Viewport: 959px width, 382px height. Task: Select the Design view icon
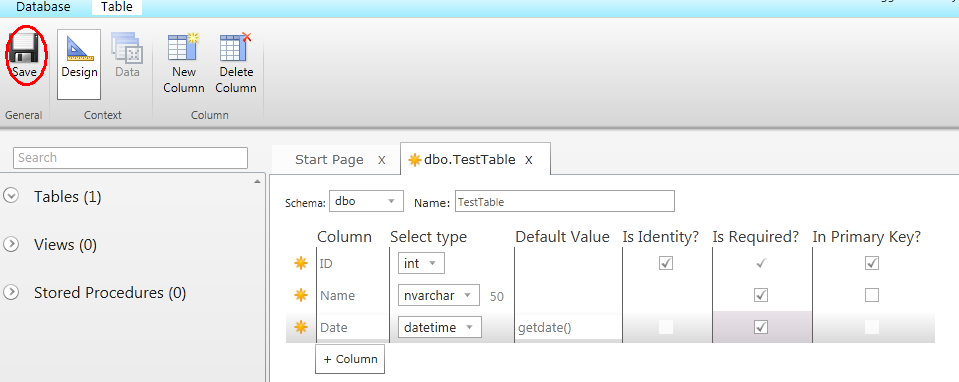coord(79,48)
